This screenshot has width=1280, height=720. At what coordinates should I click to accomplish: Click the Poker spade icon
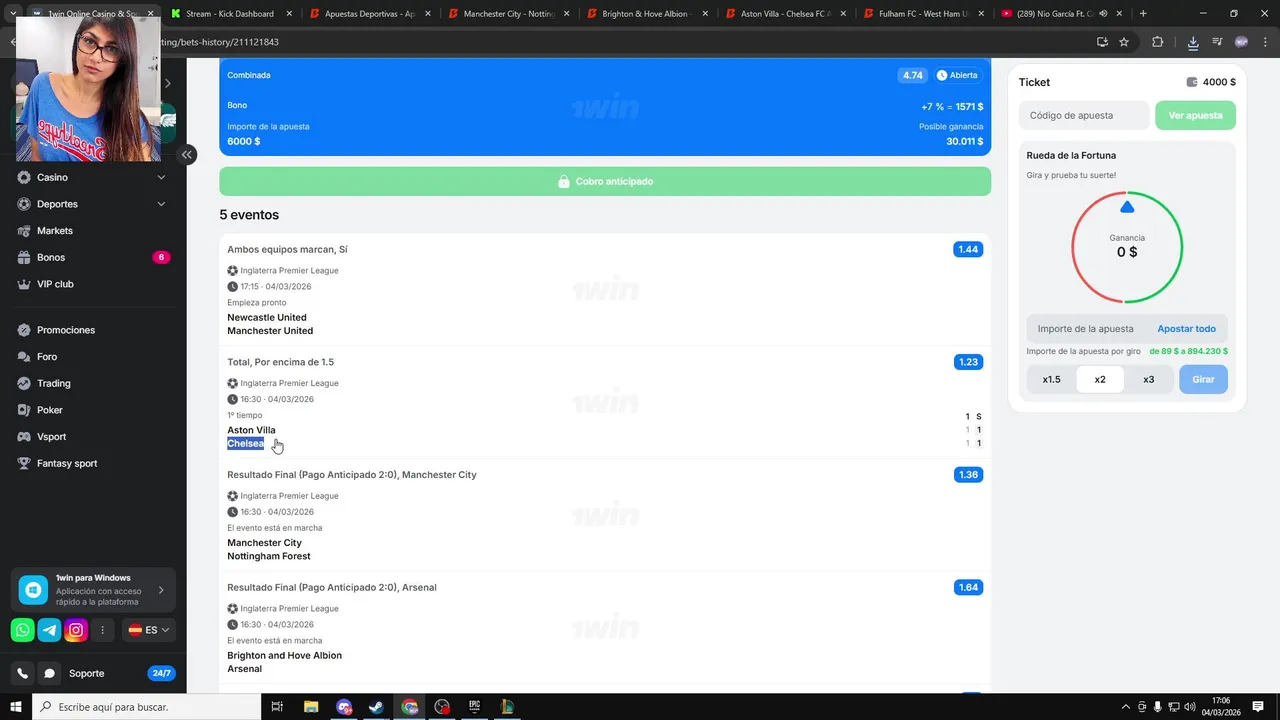coord(25,410)
